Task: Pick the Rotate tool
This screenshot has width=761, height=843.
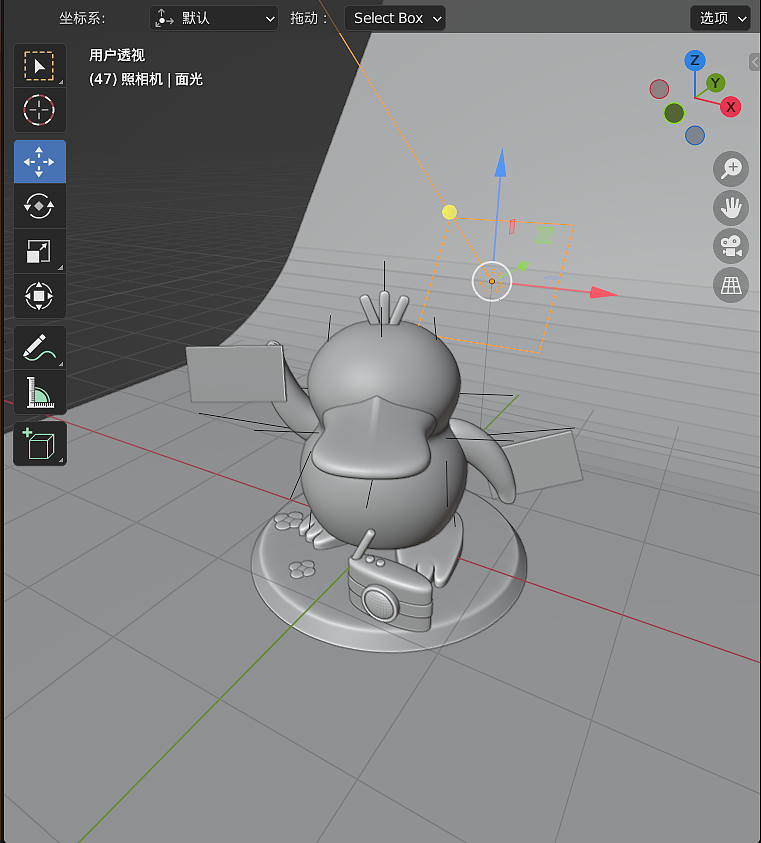Action: click(39, 206)
